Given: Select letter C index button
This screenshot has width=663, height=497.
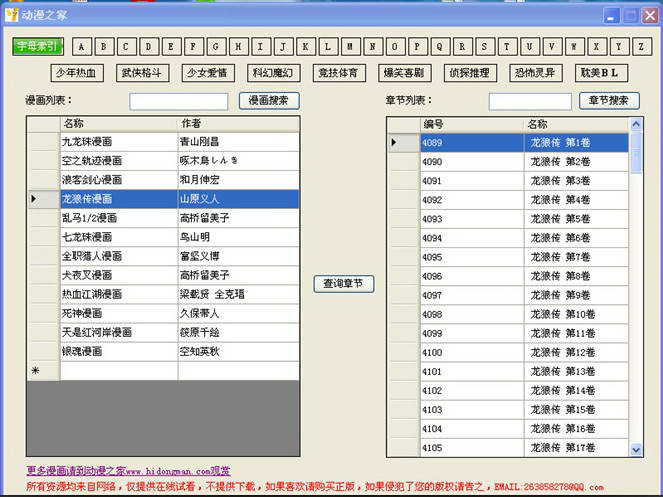Looking at the screenshot, I should pos(126,47).
